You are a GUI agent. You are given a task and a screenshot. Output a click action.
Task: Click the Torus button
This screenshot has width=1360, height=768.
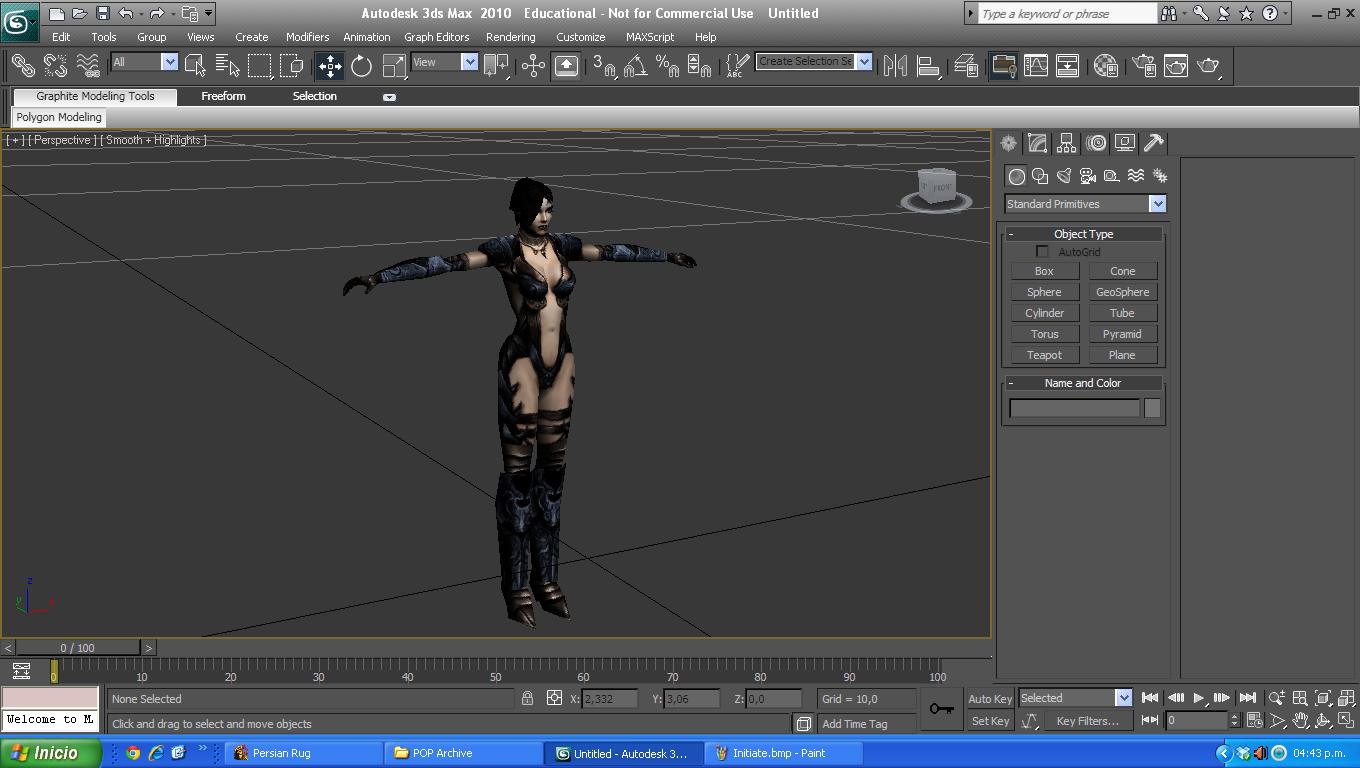1044,334
